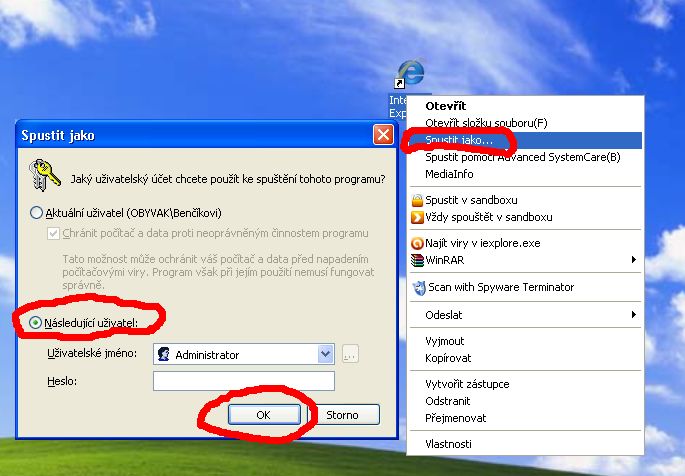Confirm the dialog with OK
The height and width of the screenshot is (476, 685).
(264, 414)
